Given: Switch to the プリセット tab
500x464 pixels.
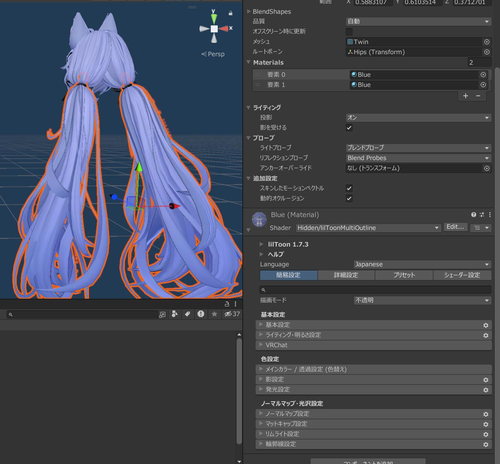Looking at the screenshot, I should coord(404,275).
